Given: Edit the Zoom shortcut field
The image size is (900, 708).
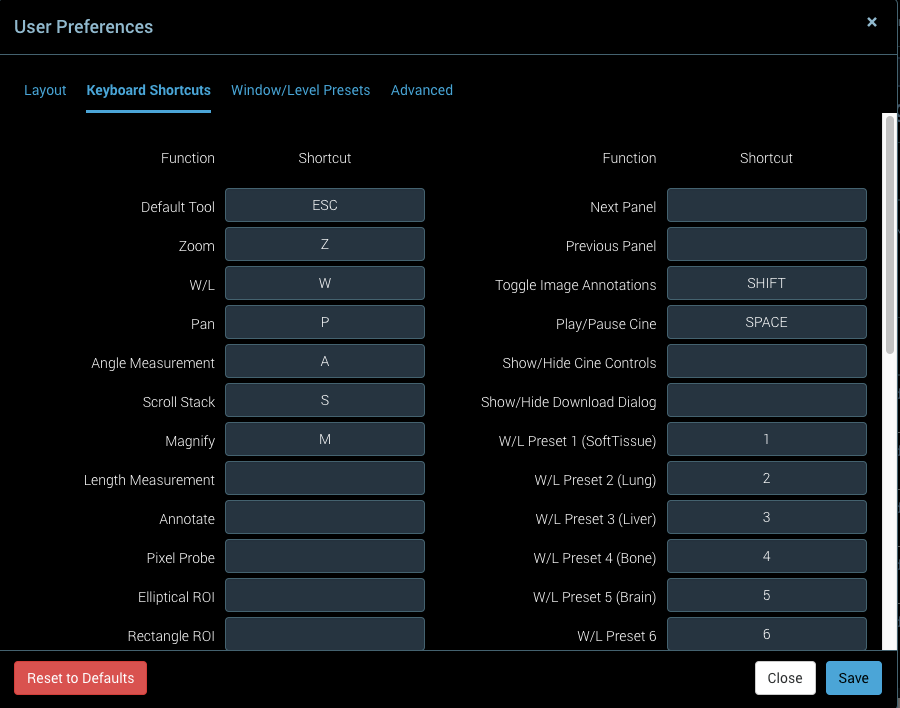Looking at the screenshot, I should (325, 244).
